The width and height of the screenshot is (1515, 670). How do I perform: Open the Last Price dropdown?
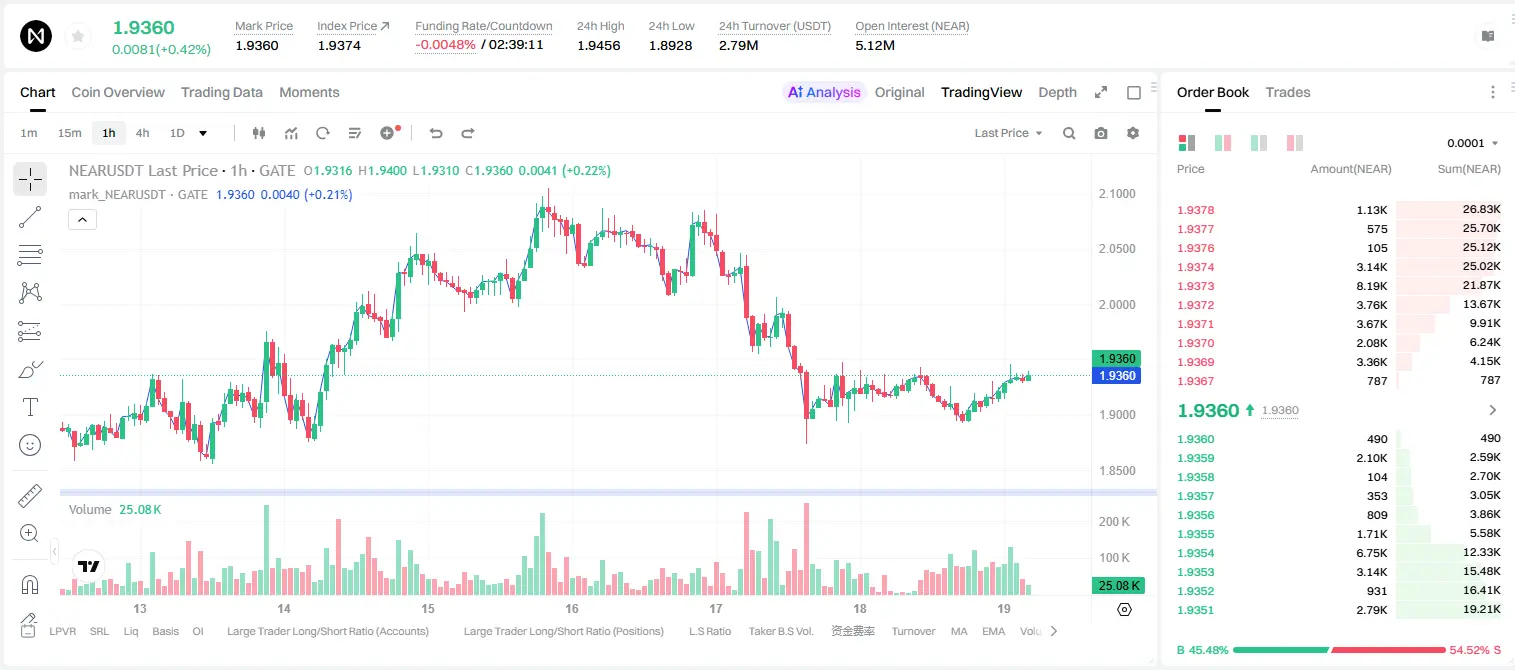[x=1008, y=133]
